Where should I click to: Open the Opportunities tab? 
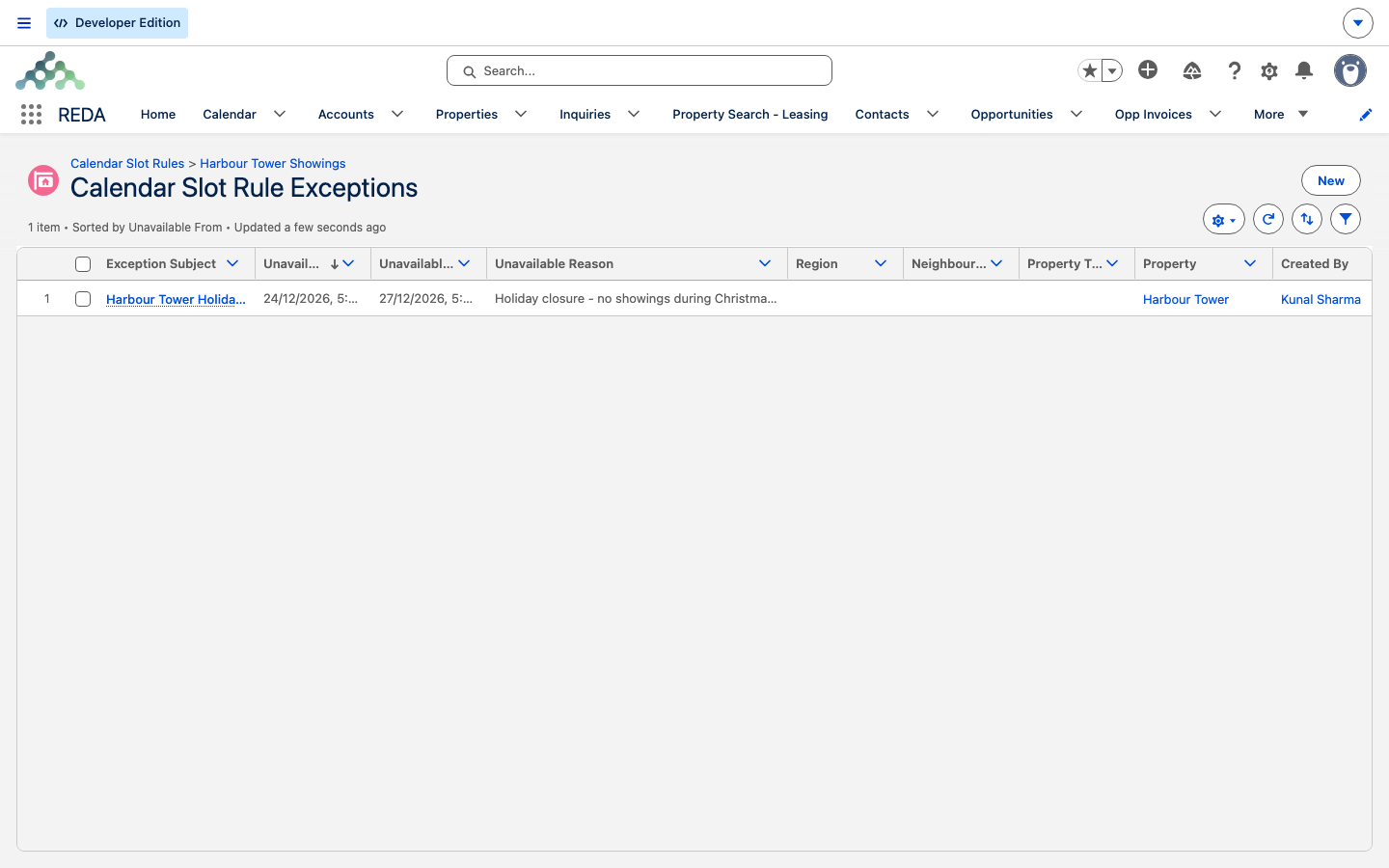pyautogui.click(x=1012, y=114)
